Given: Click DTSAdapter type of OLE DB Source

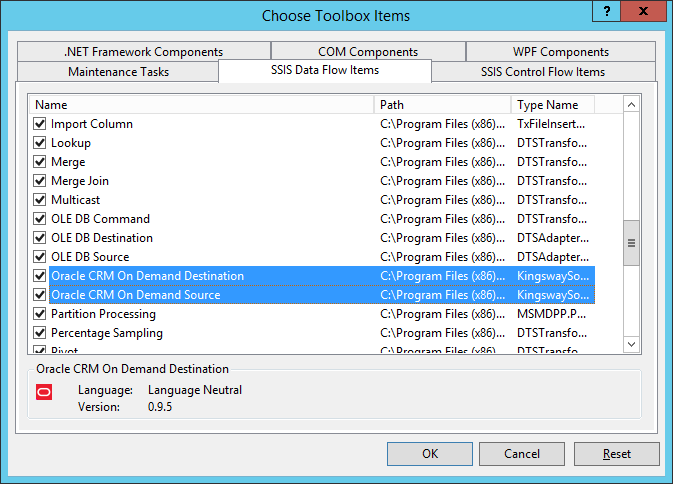Looking at the screenshot, I should click(x=553, y=257).
